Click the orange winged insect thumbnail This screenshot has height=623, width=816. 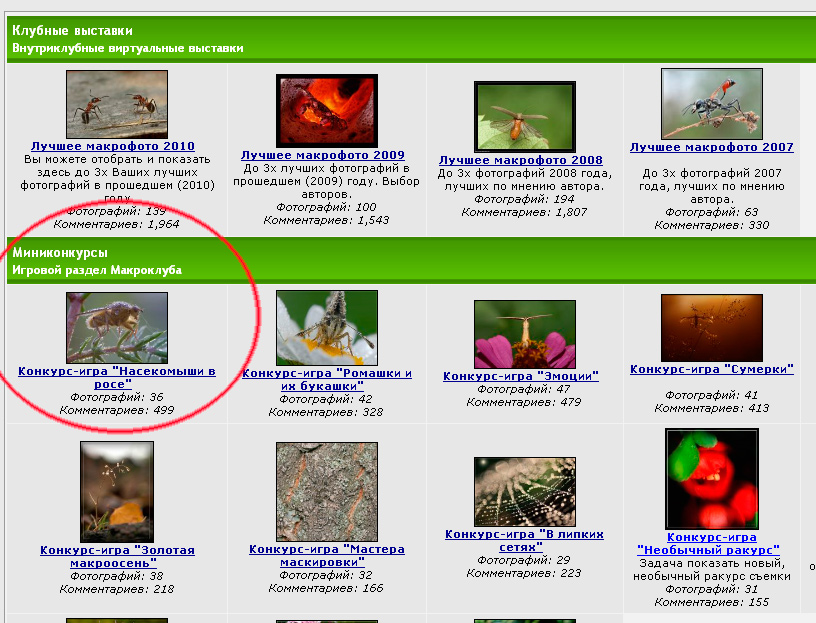coord(525,116)
